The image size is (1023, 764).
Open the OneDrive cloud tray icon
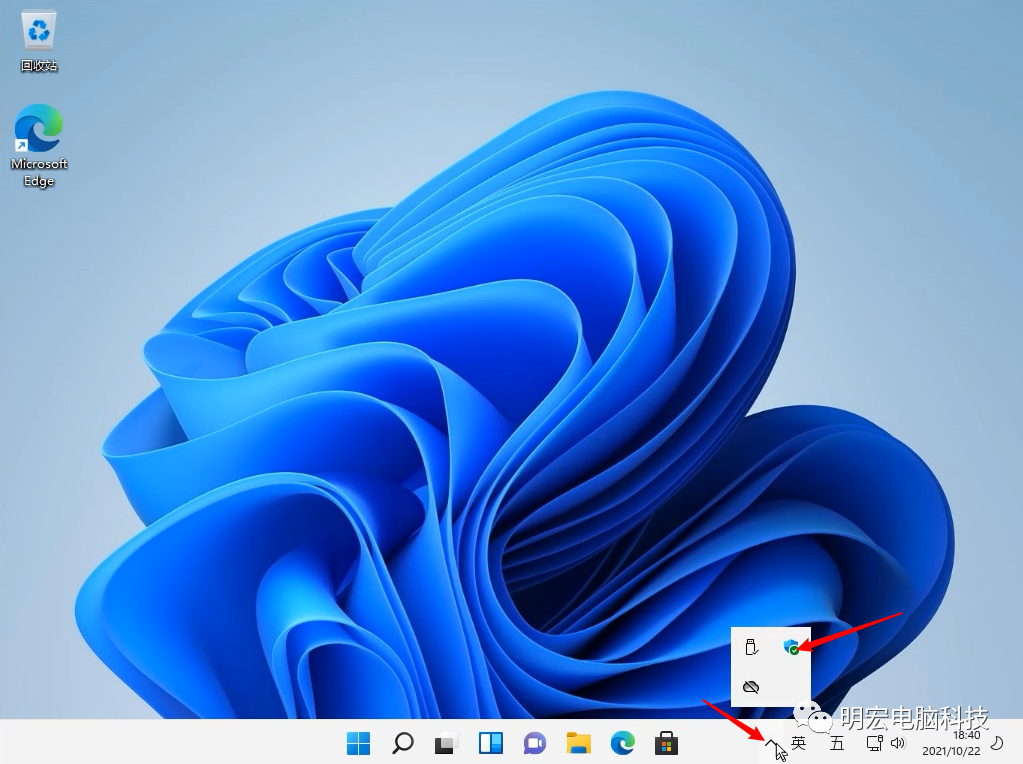coord(752,686)
